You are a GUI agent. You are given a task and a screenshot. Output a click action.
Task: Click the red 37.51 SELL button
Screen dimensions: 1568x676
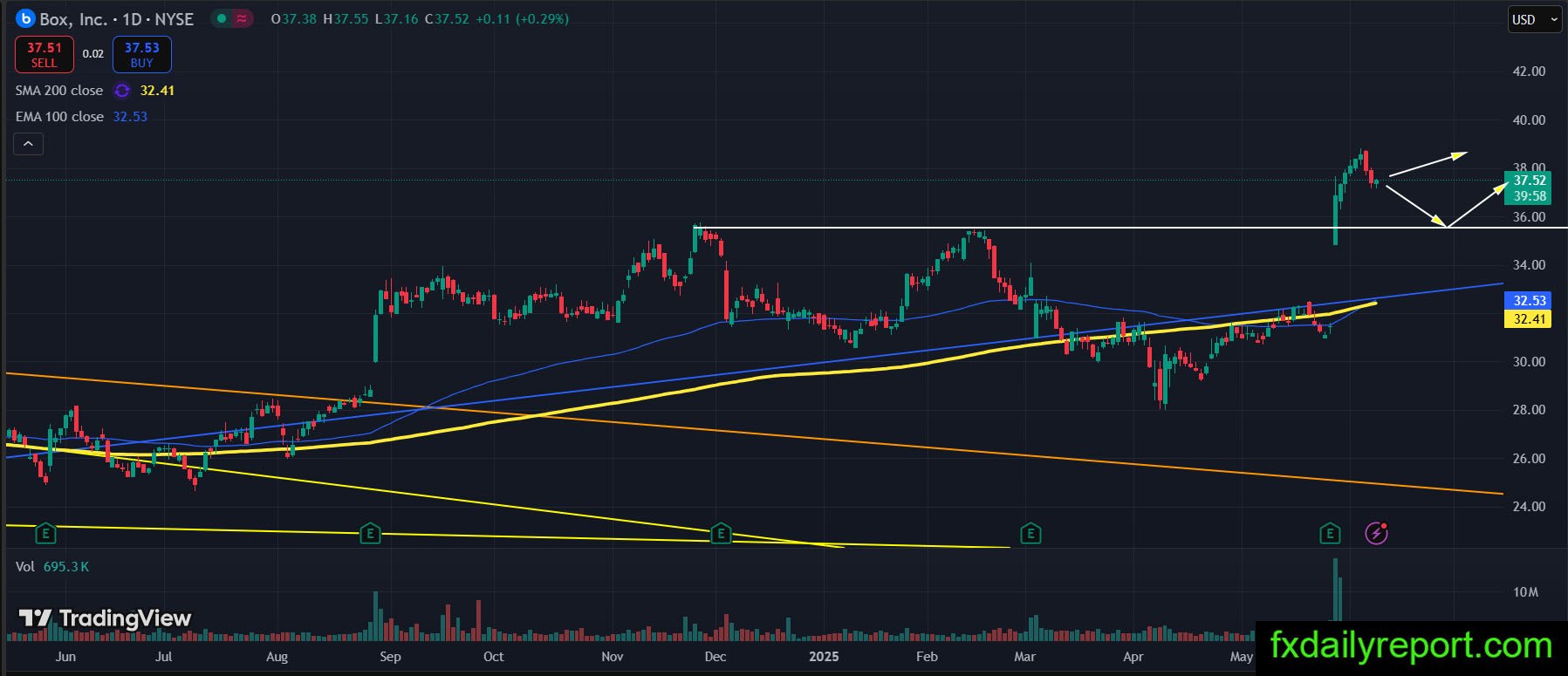tap(45, 54)
